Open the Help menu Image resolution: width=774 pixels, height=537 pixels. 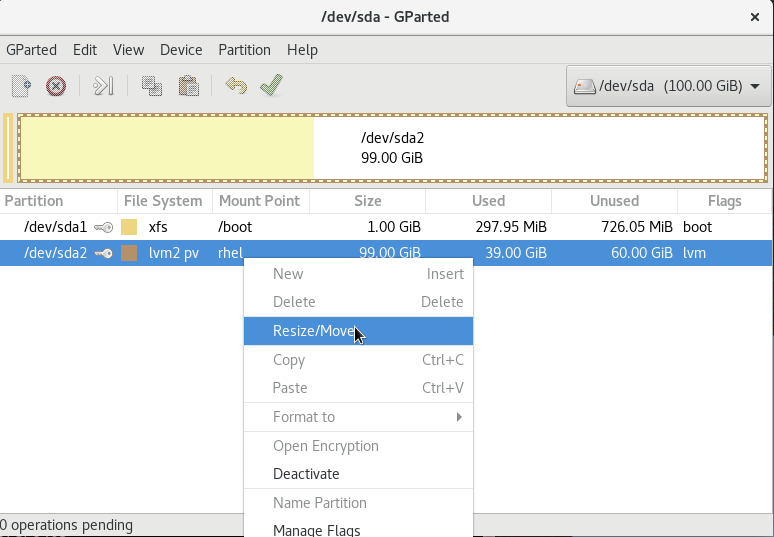302,50
